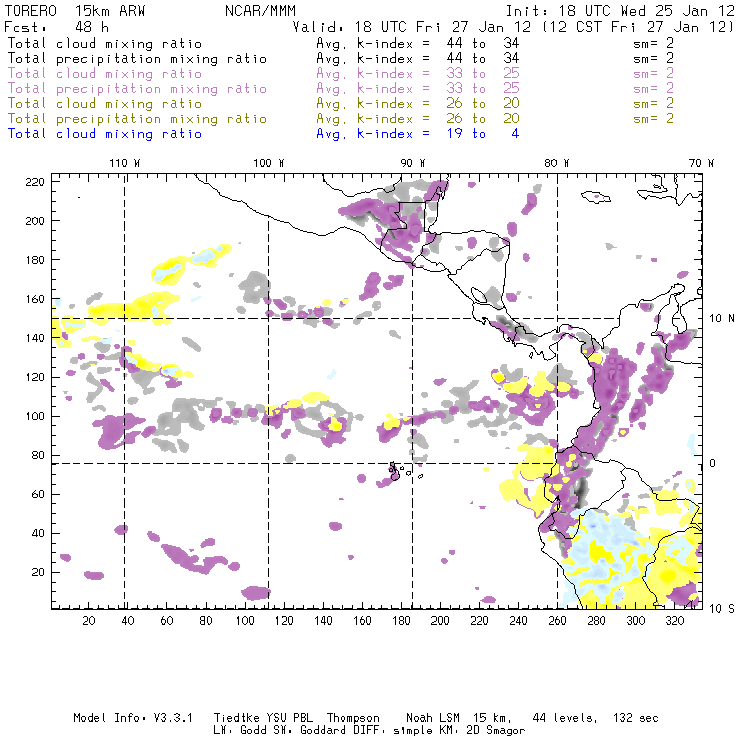
Task: Click the 'TORERO 15km ARW' title text
Action: click(75, 11)
